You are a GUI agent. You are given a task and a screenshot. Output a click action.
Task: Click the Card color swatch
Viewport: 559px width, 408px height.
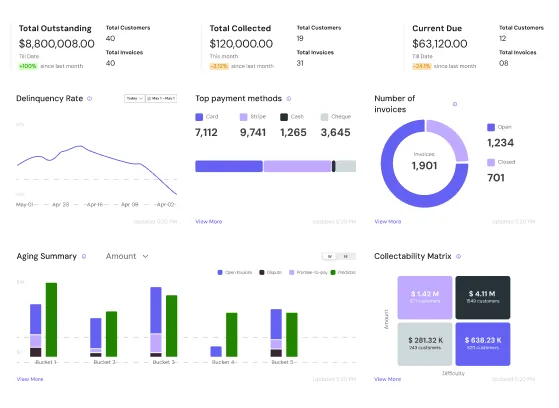[199, 117]
